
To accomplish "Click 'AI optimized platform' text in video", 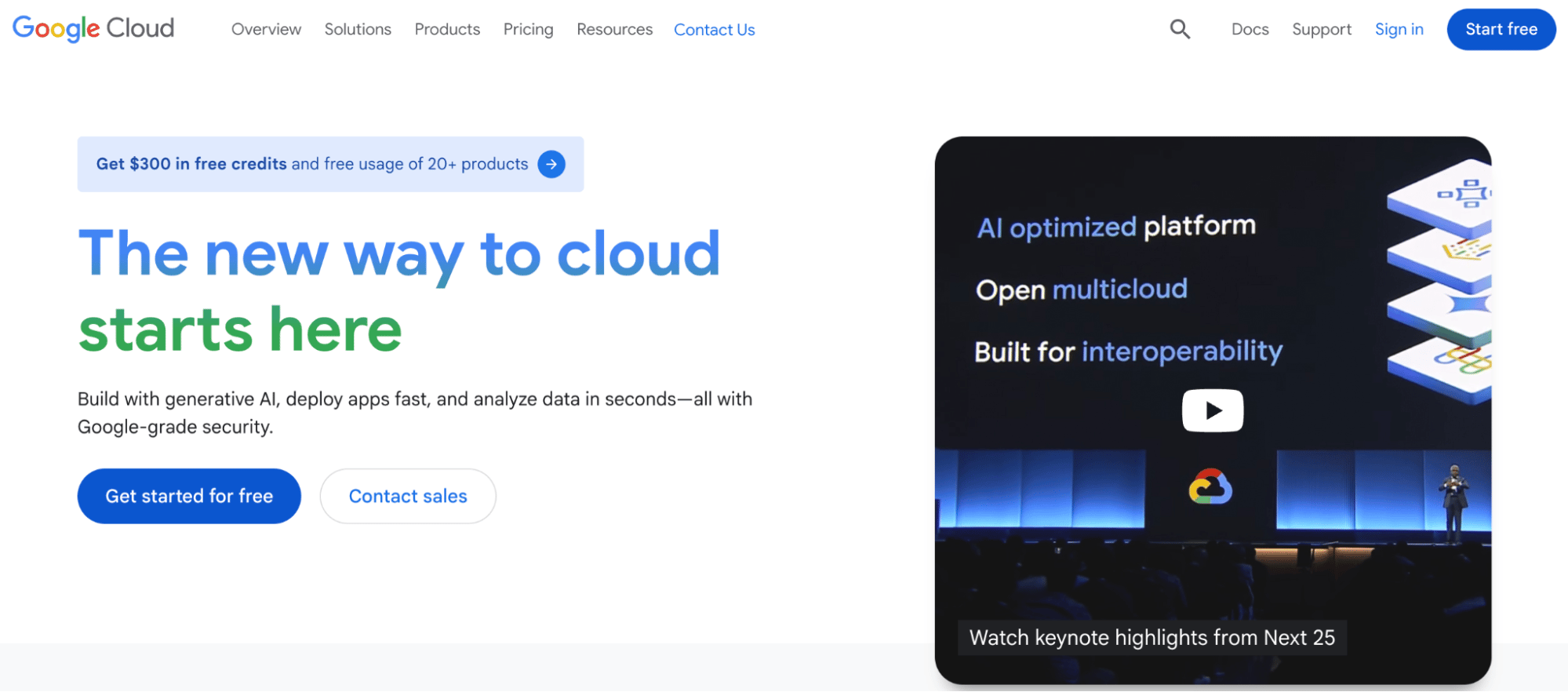I will pyautogui.click(x=1116, y=227).
